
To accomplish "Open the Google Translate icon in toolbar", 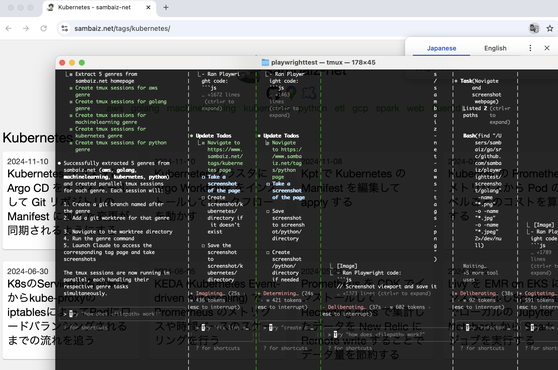I will (534, 28).
